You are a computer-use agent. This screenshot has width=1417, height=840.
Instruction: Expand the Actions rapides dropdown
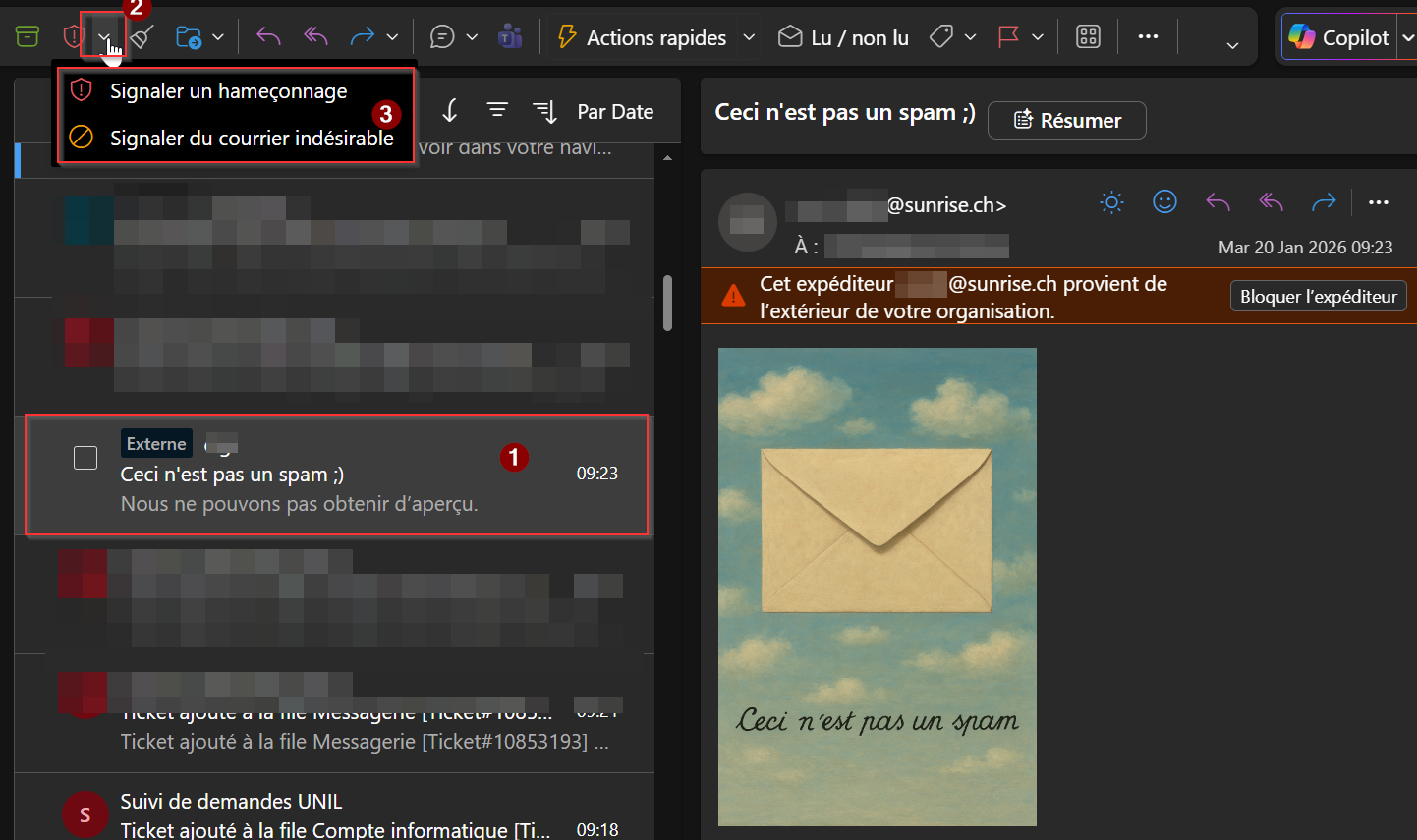(x=750, y=36)
